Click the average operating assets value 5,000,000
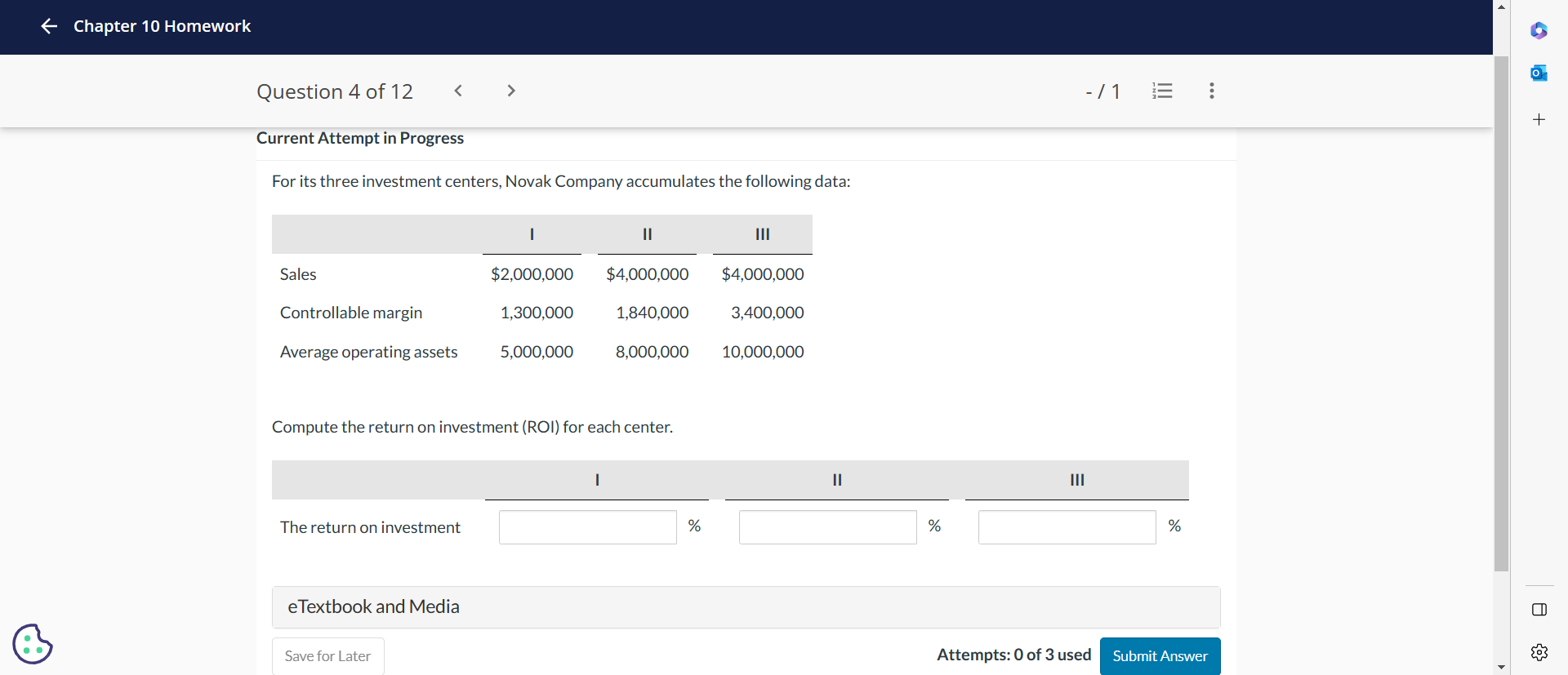This screenshot has height=675, width=1568. point(537,352)
